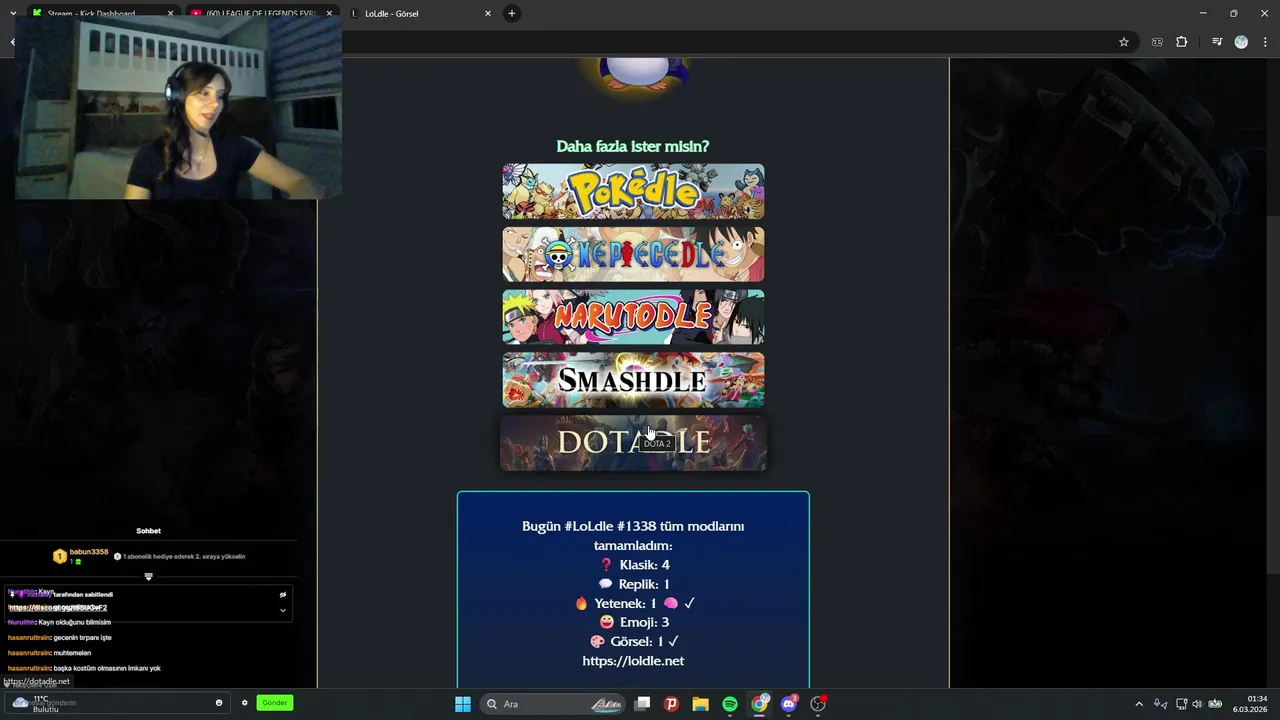
Task: Open the Narutodle game banner
Action: pyautogui.click(x=633, y=317)
